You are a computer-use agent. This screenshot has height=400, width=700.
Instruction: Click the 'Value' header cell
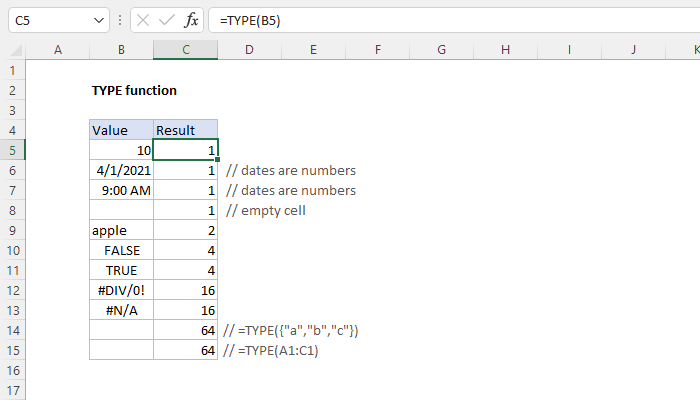pos(121,130)
